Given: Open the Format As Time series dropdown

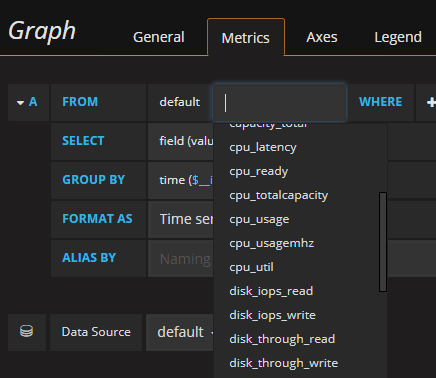Looking at the screenshot, I should click(x=181, y=219).
